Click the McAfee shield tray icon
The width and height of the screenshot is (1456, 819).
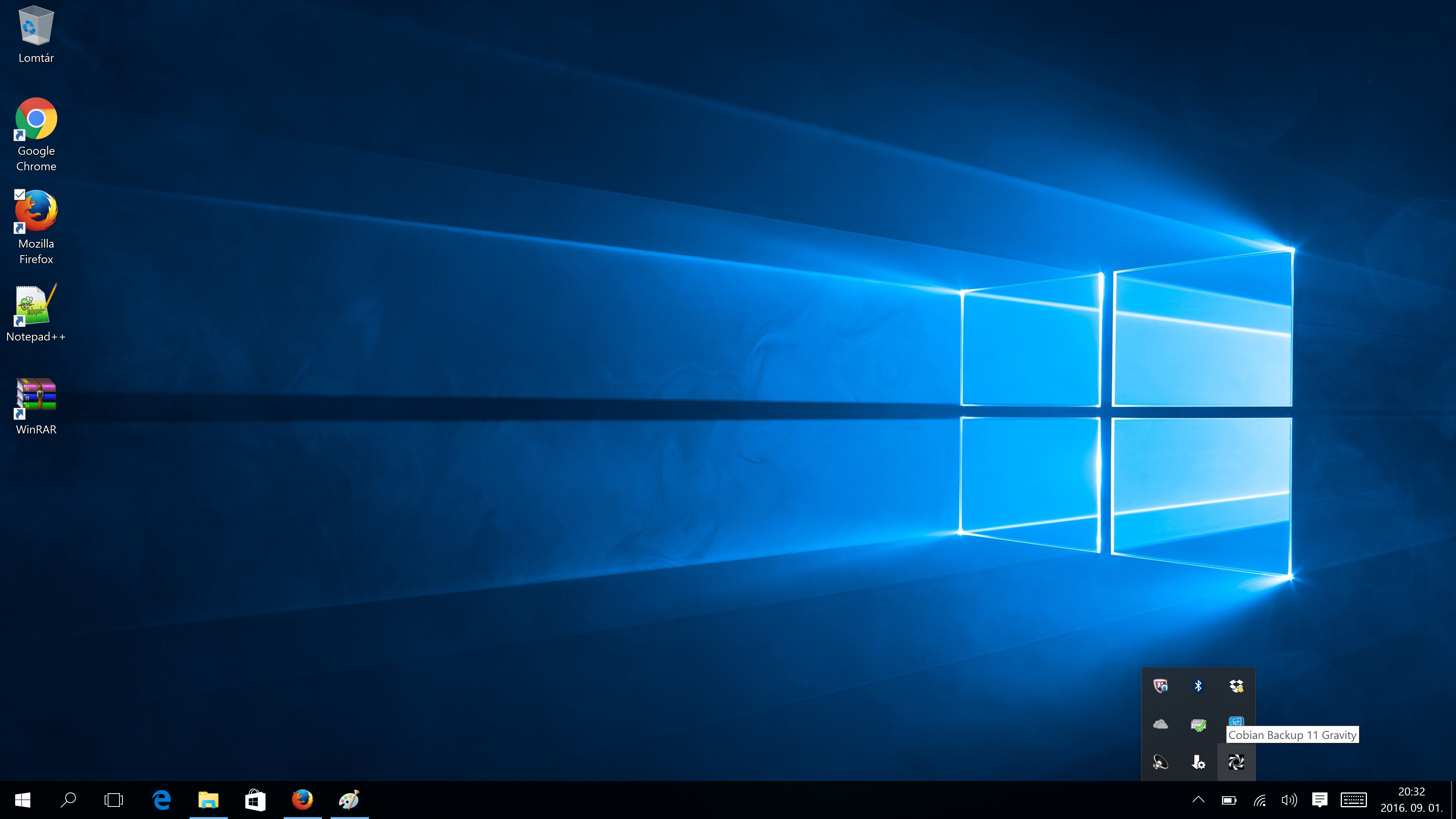click(1160, 686)
